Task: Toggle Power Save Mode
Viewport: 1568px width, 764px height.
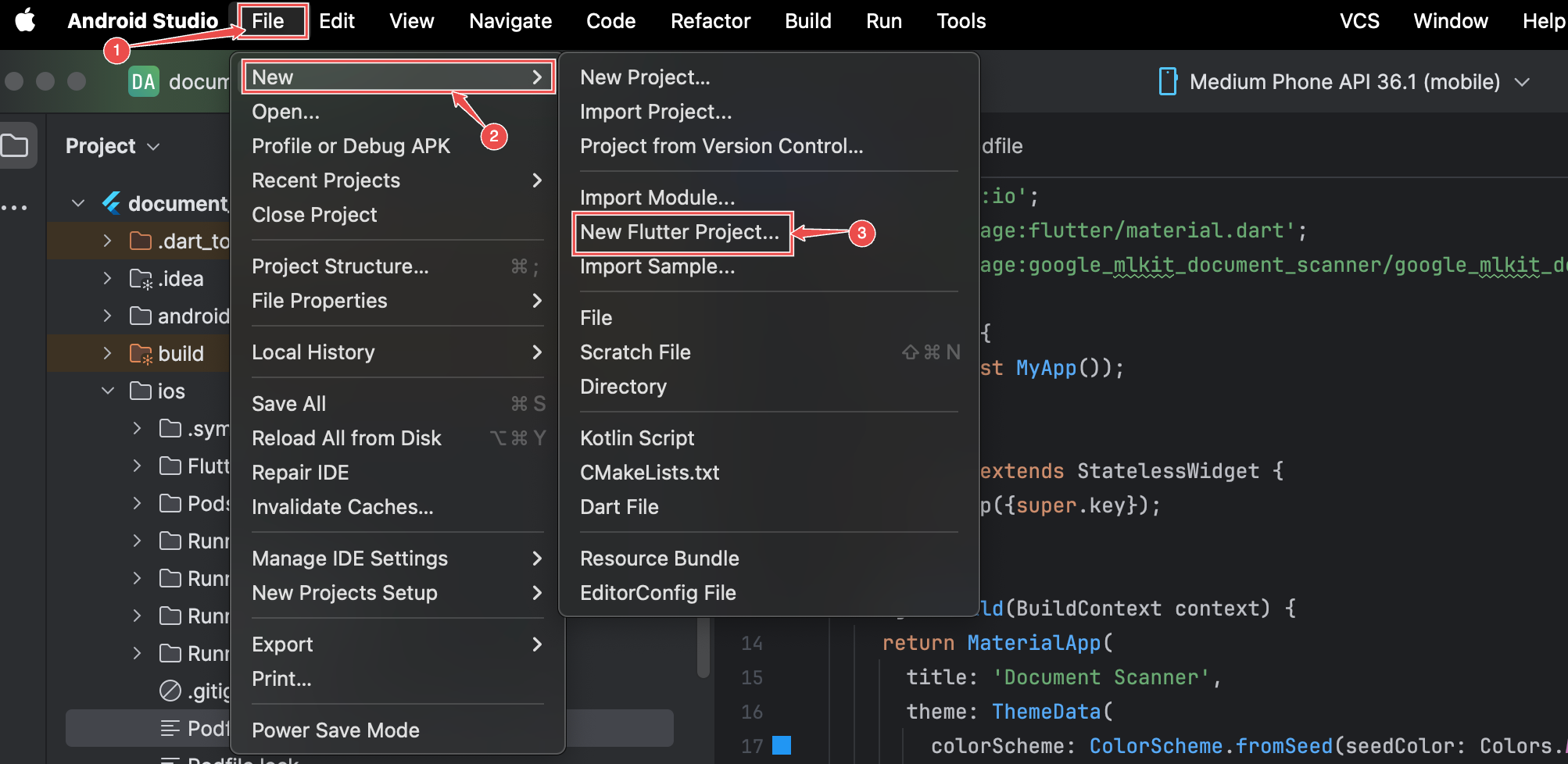Action: pyautogui.click(x=335, y=730)
